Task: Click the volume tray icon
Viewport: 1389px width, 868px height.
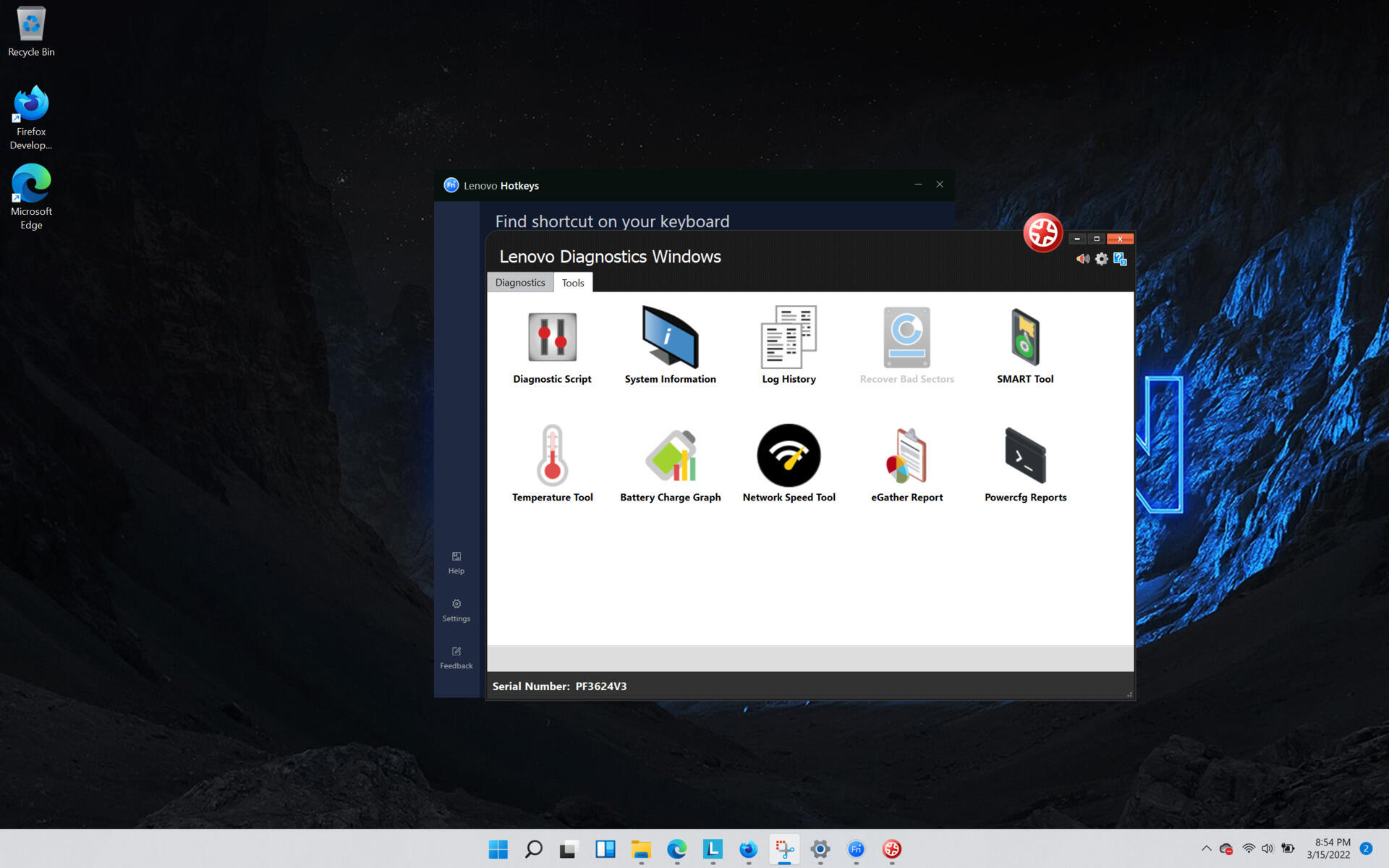Action: point(1267,848)
